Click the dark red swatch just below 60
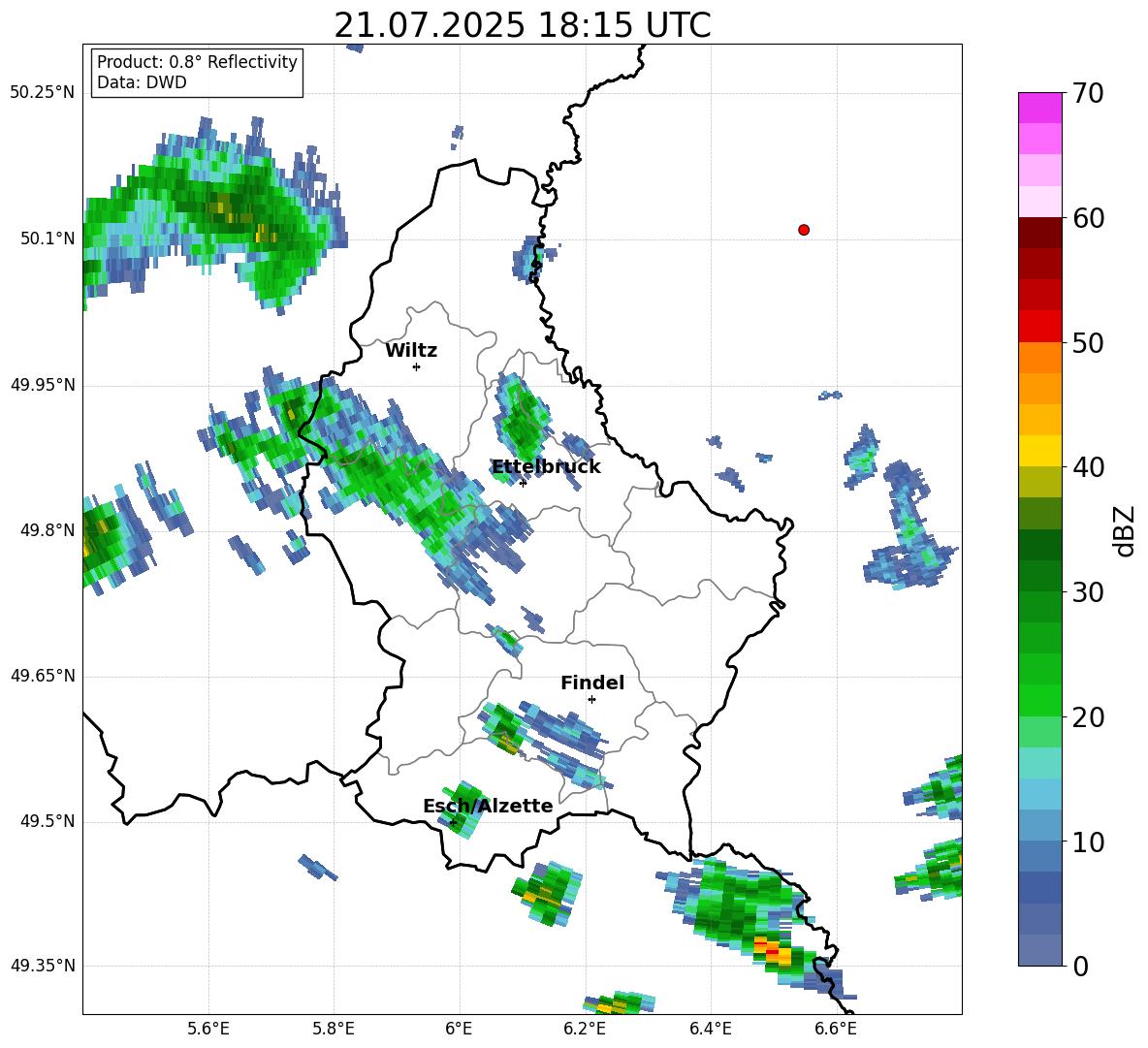The height and width of the screenshot is (1048, 1148). [1039, 233]
